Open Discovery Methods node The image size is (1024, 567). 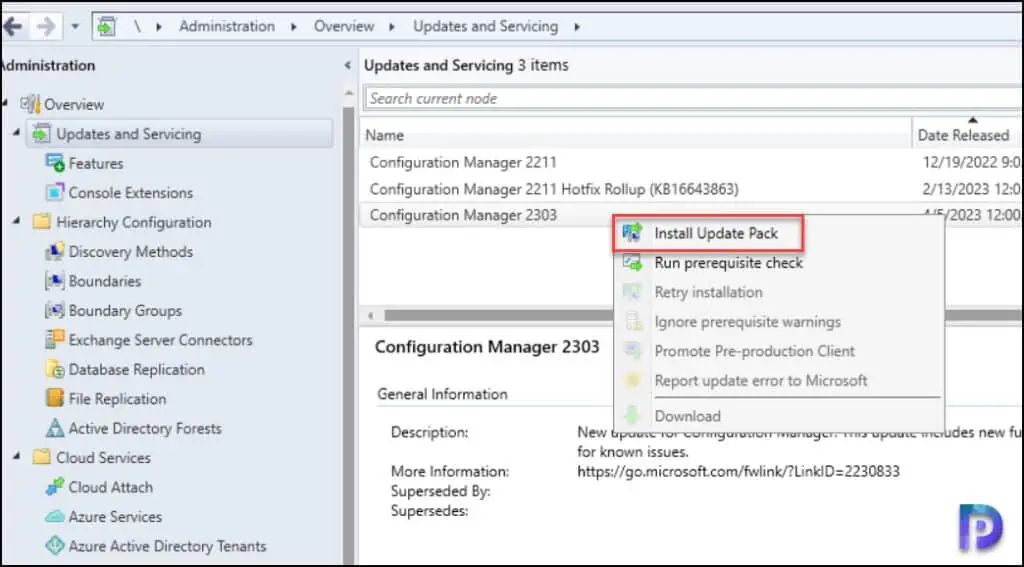[131, 251]
